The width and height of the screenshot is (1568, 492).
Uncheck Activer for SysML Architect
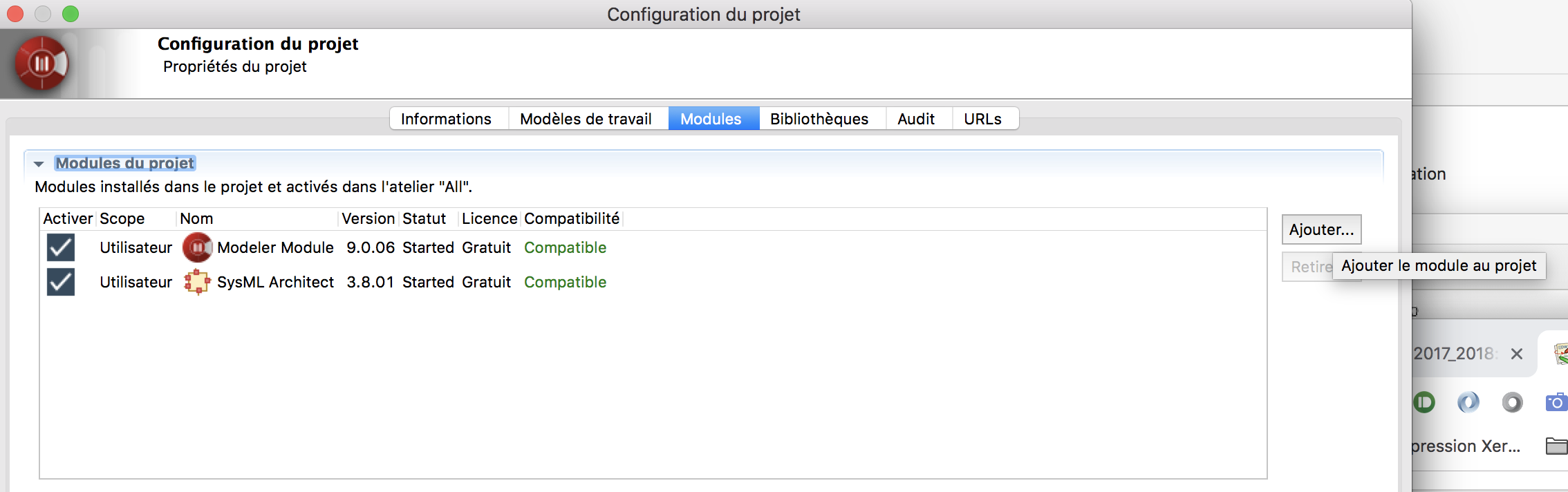pyautogui.click(x=61, y=282)
